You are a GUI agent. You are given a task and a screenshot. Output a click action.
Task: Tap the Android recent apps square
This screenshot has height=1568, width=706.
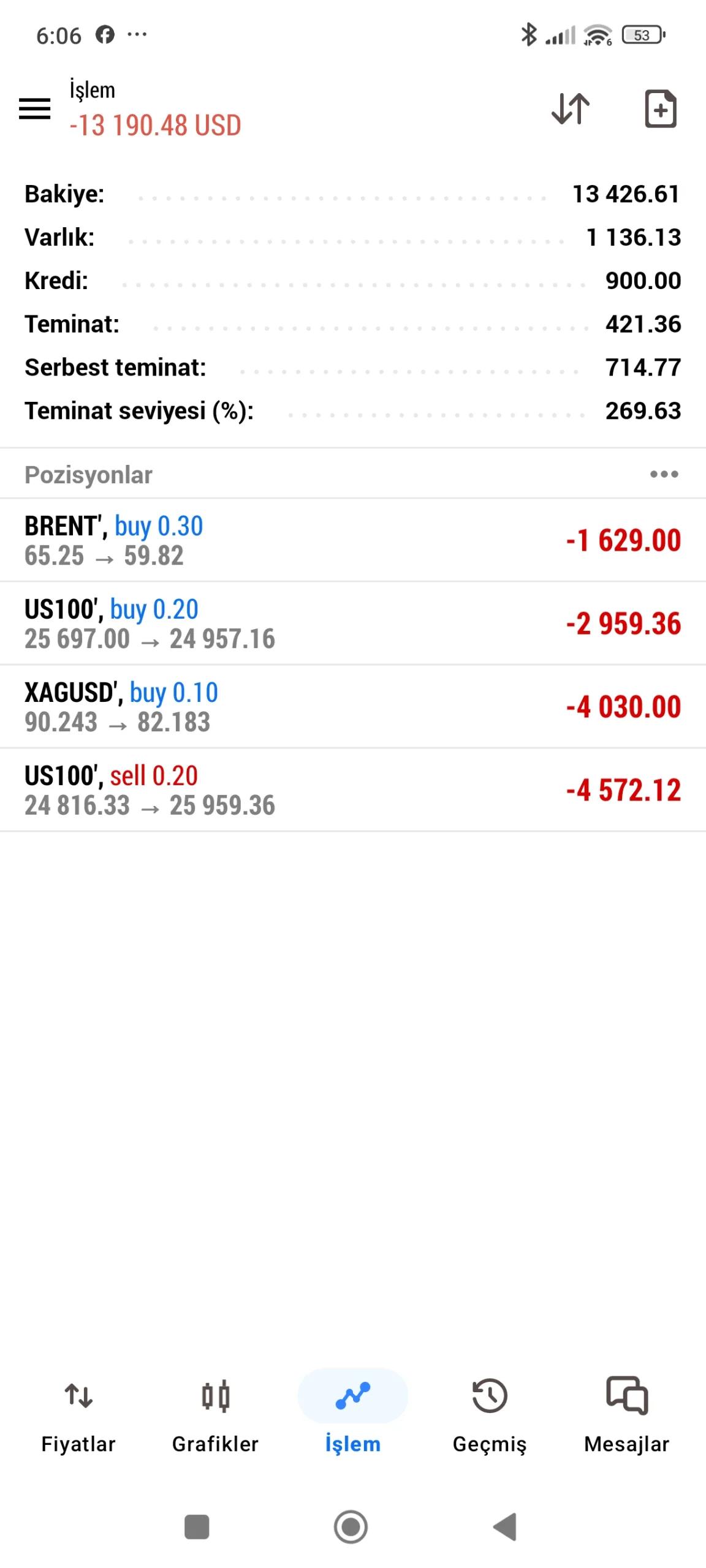coord(197,1526)
